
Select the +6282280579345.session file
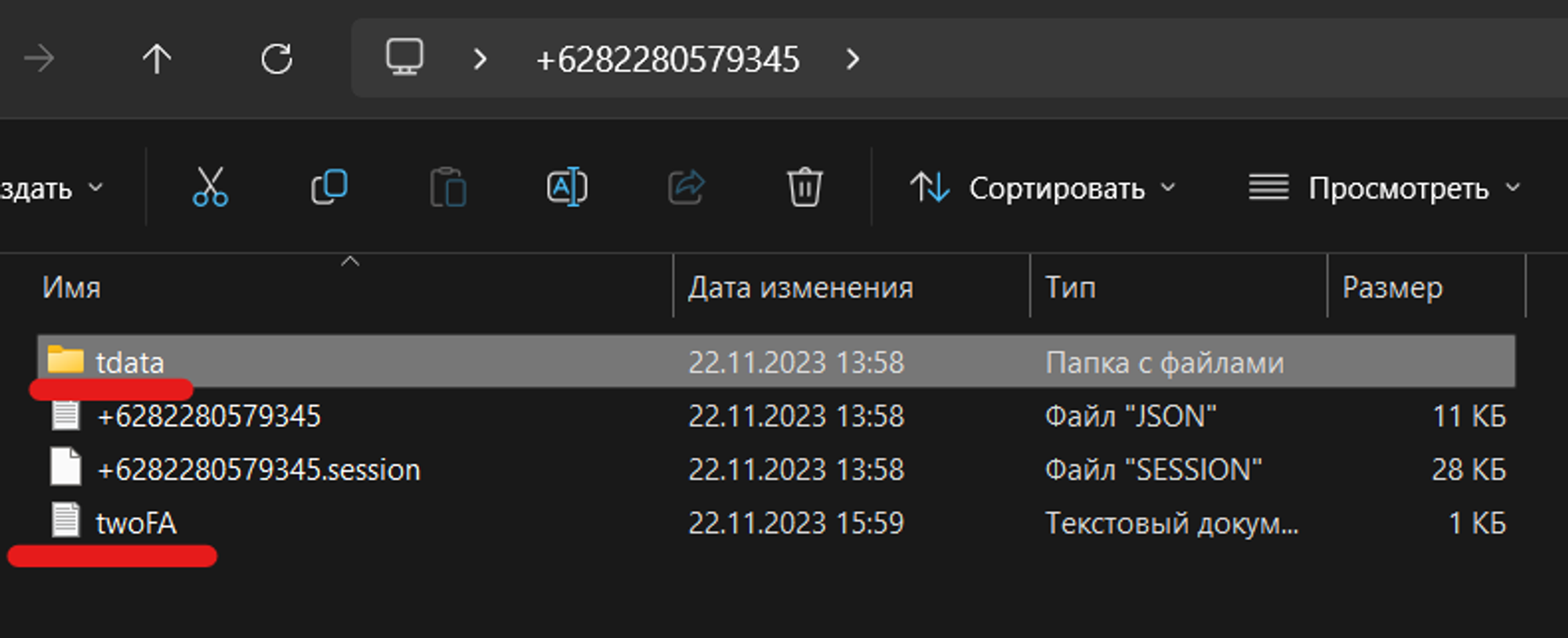click(259, 469)
